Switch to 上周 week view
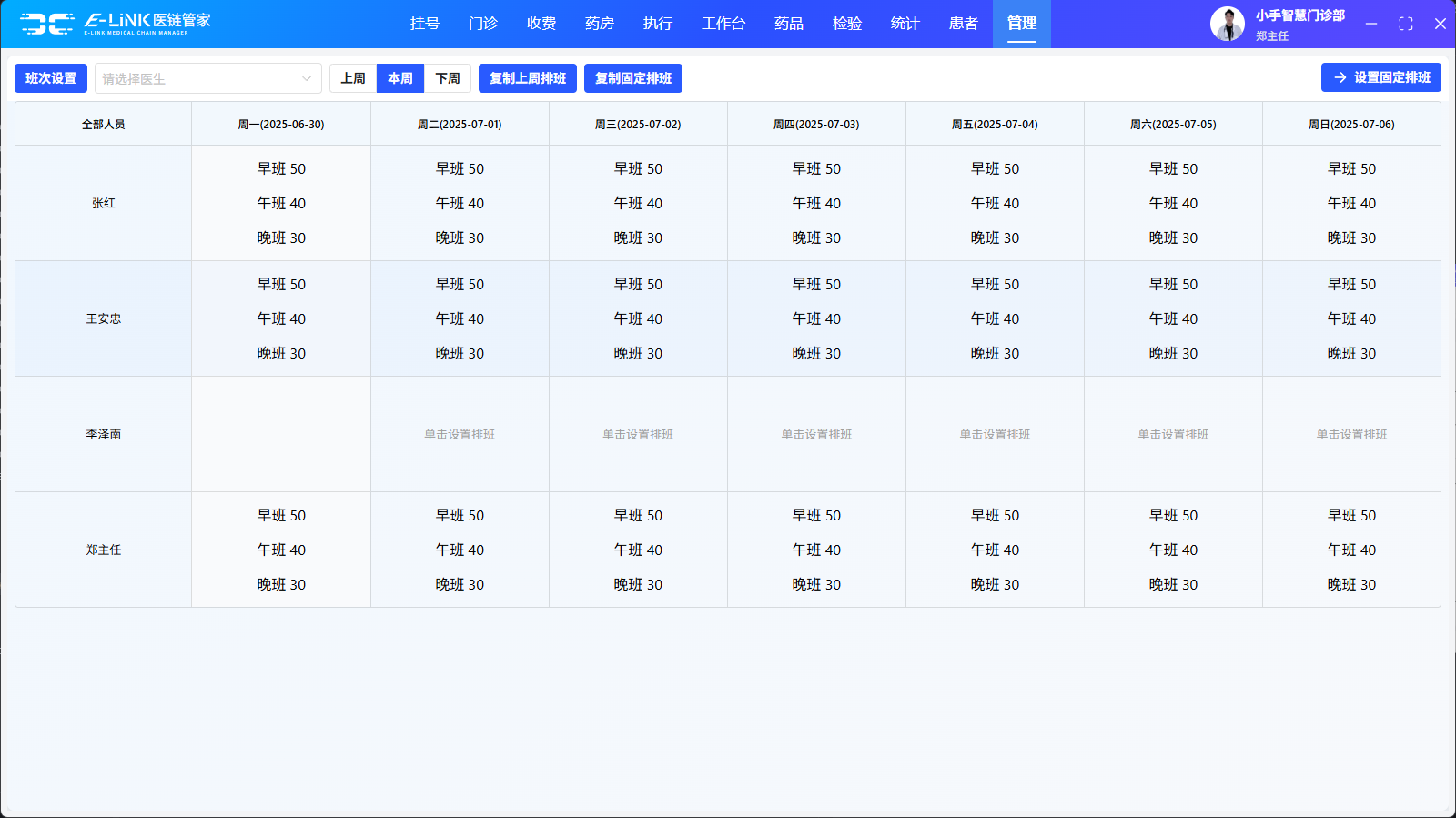Image resolution: width=1456 pixels, height=818 pixels. [x=353, y=78]
